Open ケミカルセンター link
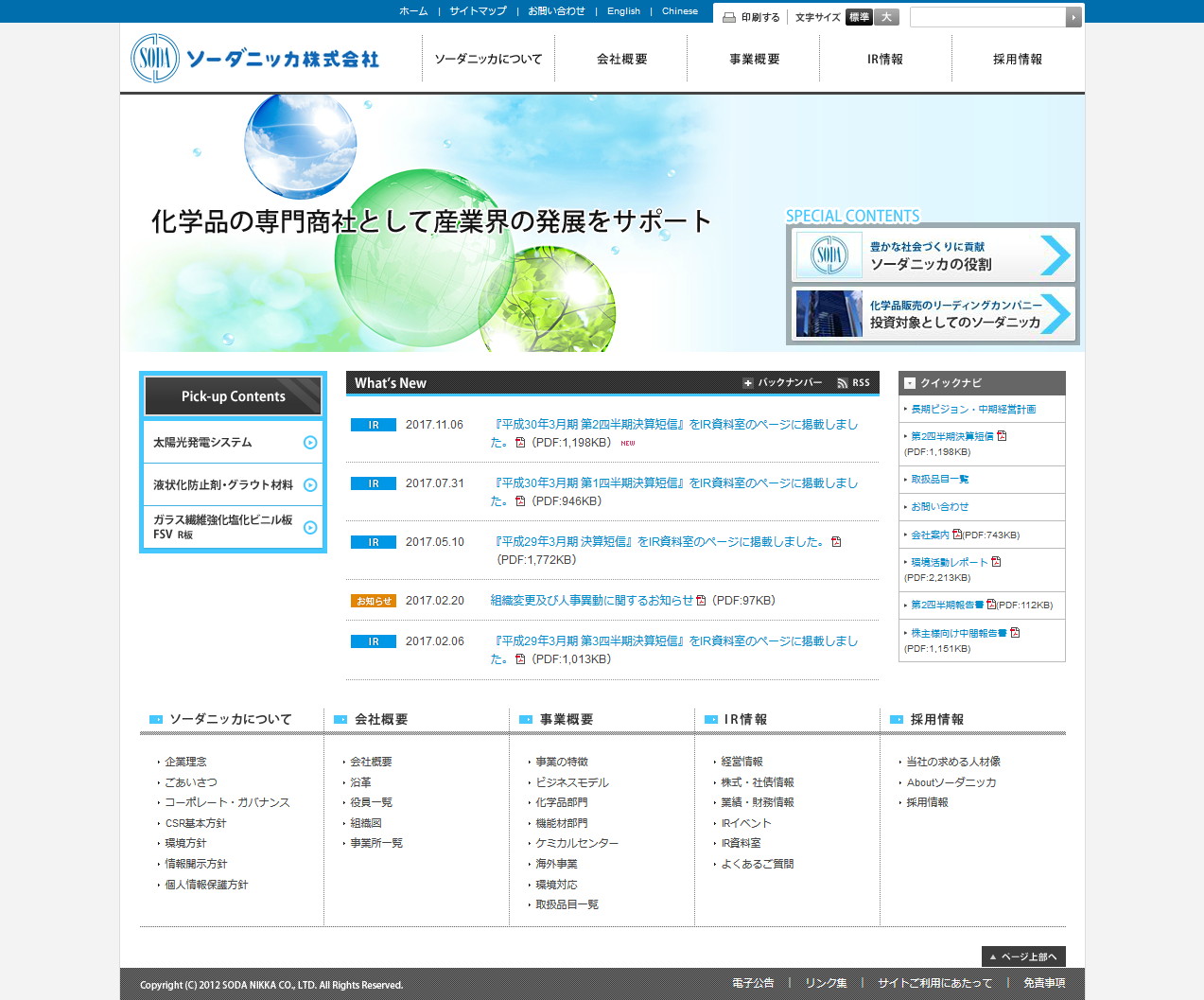The image size is (1204, 1000). click(x=577, y=843)
